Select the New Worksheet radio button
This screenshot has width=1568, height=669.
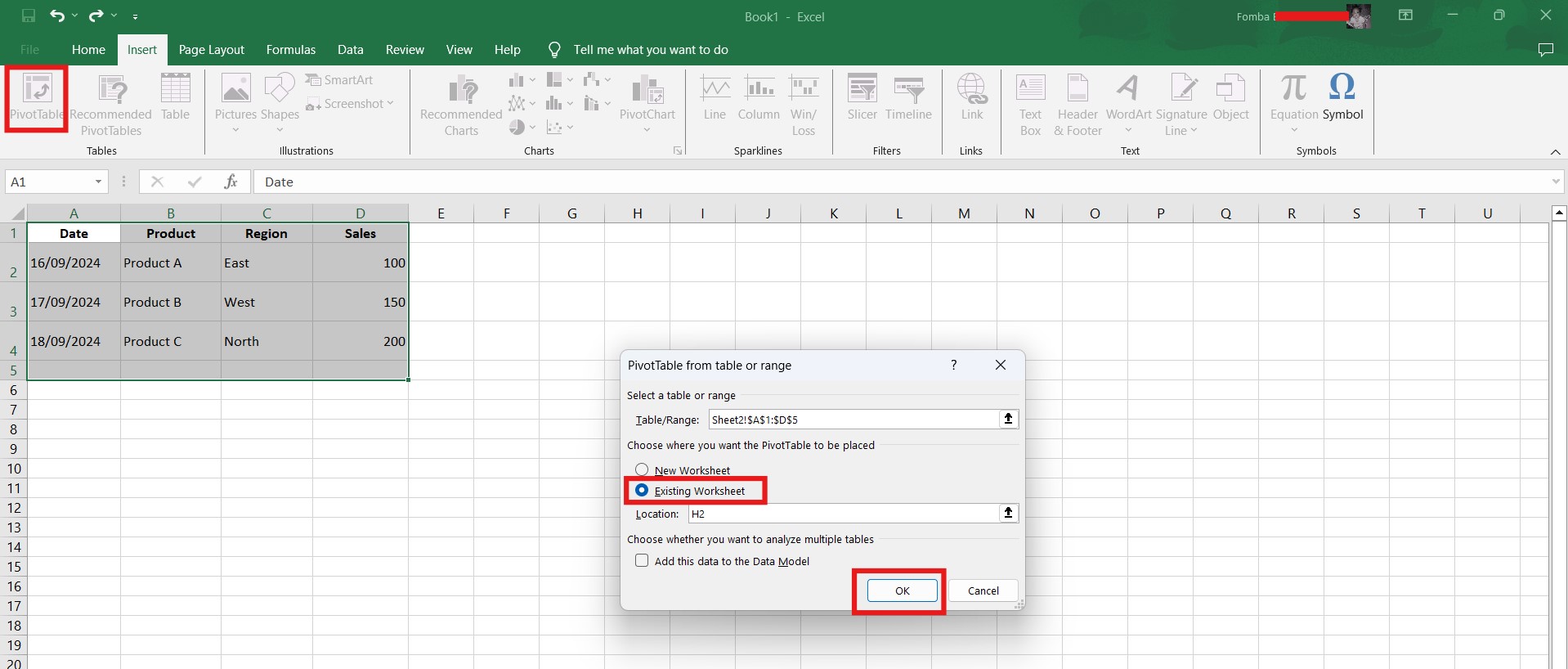click(x=643, y=470)
